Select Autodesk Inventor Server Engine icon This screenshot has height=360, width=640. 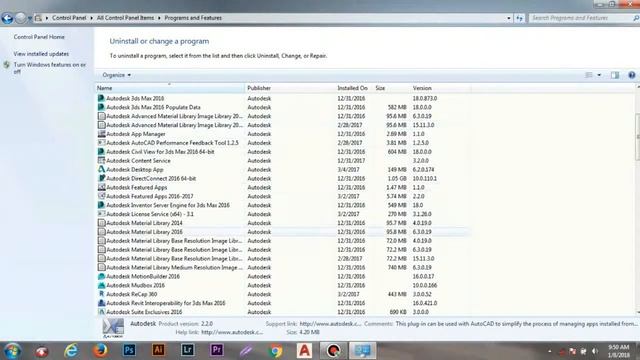point(101,205)
